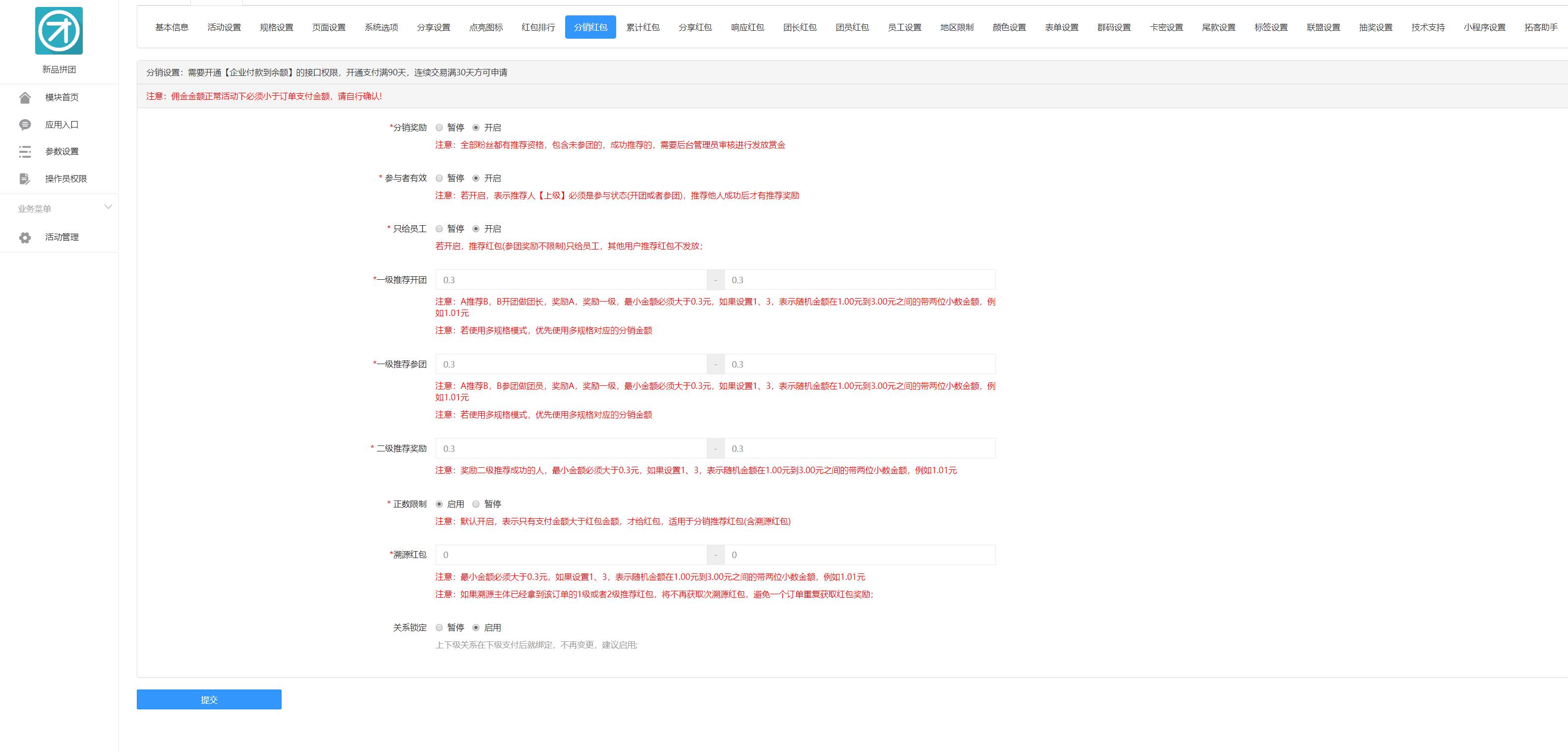Open the 地区限制 tab
The width and height of the screenshot is (1568, 752).
coord(957,27)
